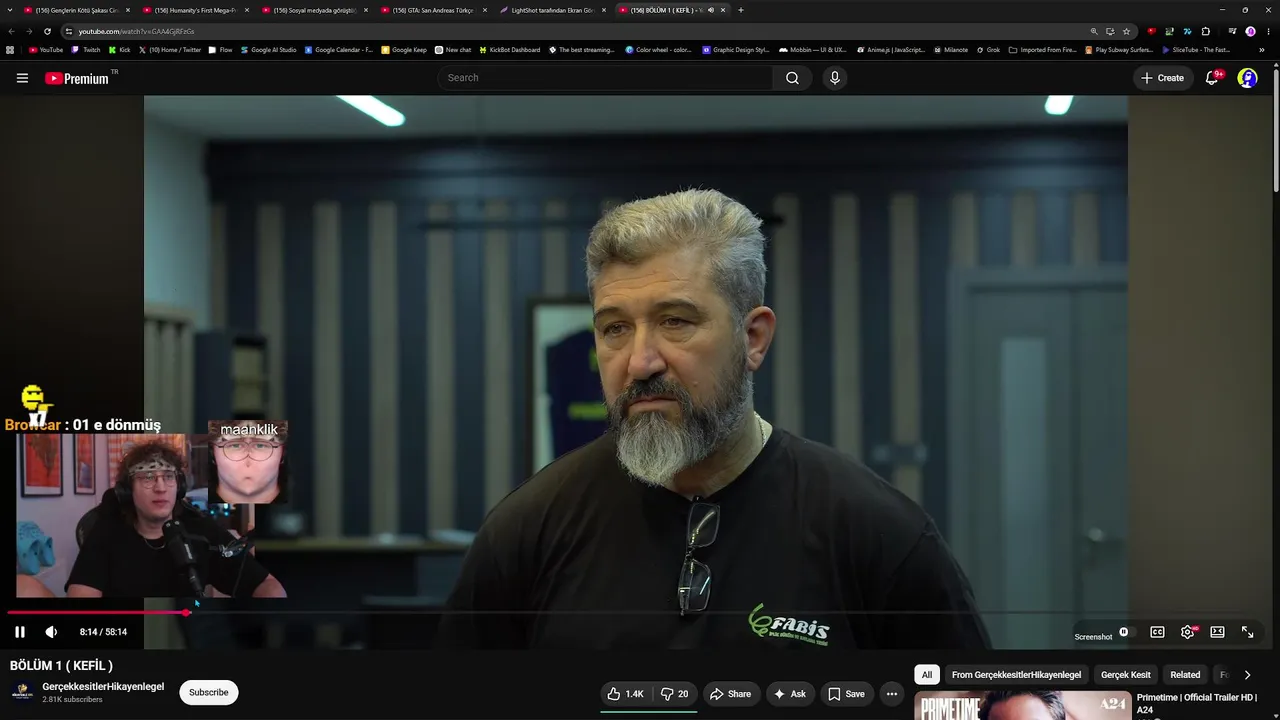The image size is (1280, 720).
Task: Enter full screen mode
Action: [x=1247, y=632]
